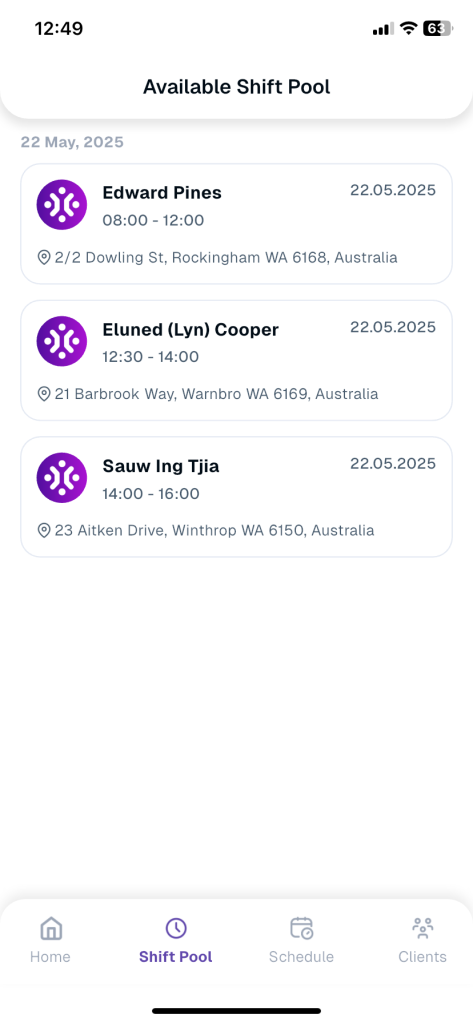Open Sauw Ing Tjia 14:00 - 16:00 shift

[x=236, y=496]
